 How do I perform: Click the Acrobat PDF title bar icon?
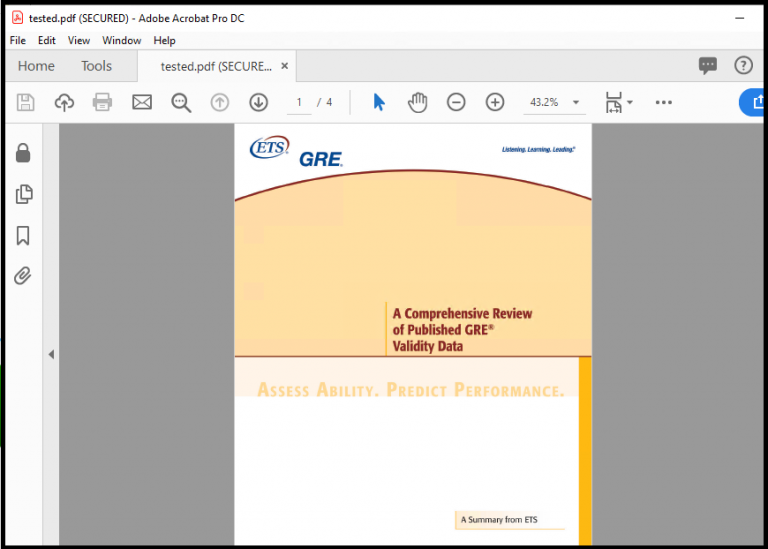(x=18, y=18)
